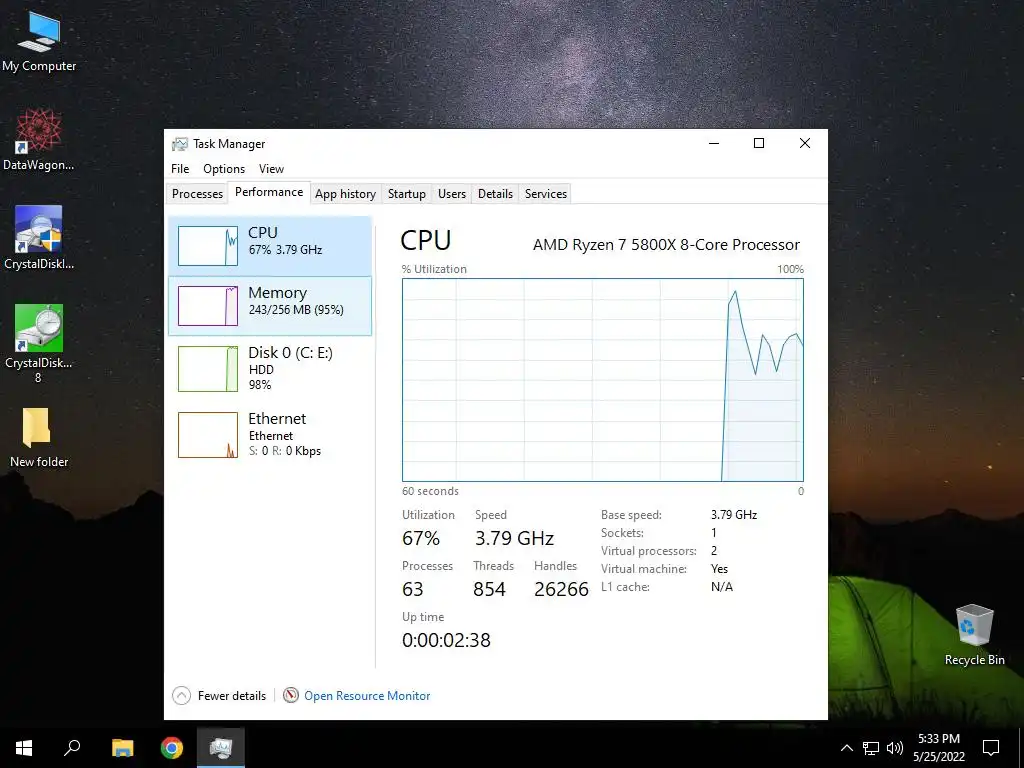Click the AMD Ryzen 7 5800X processor name
This screenshot has height=768, width=1024.
point(666,245)
